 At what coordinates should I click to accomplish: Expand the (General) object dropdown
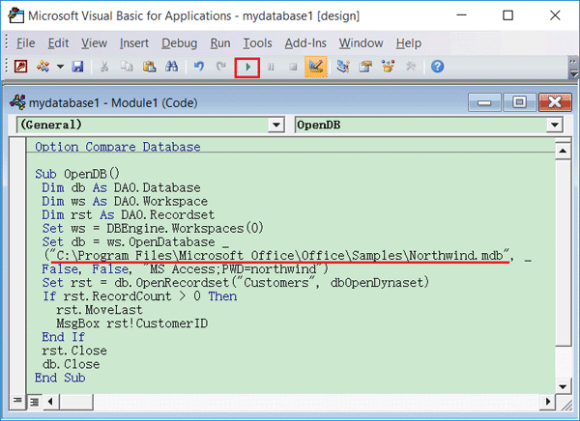pos(276,125)
